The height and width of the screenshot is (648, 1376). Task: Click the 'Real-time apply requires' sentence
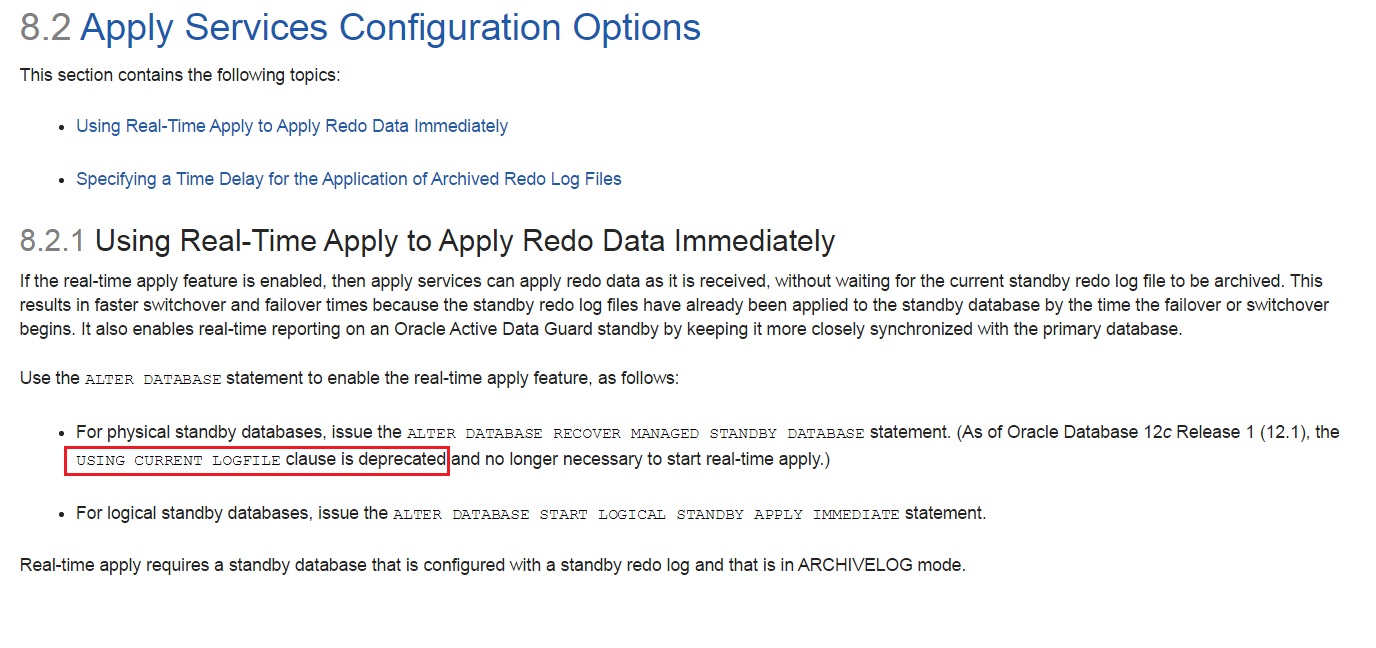click(493, 565)
